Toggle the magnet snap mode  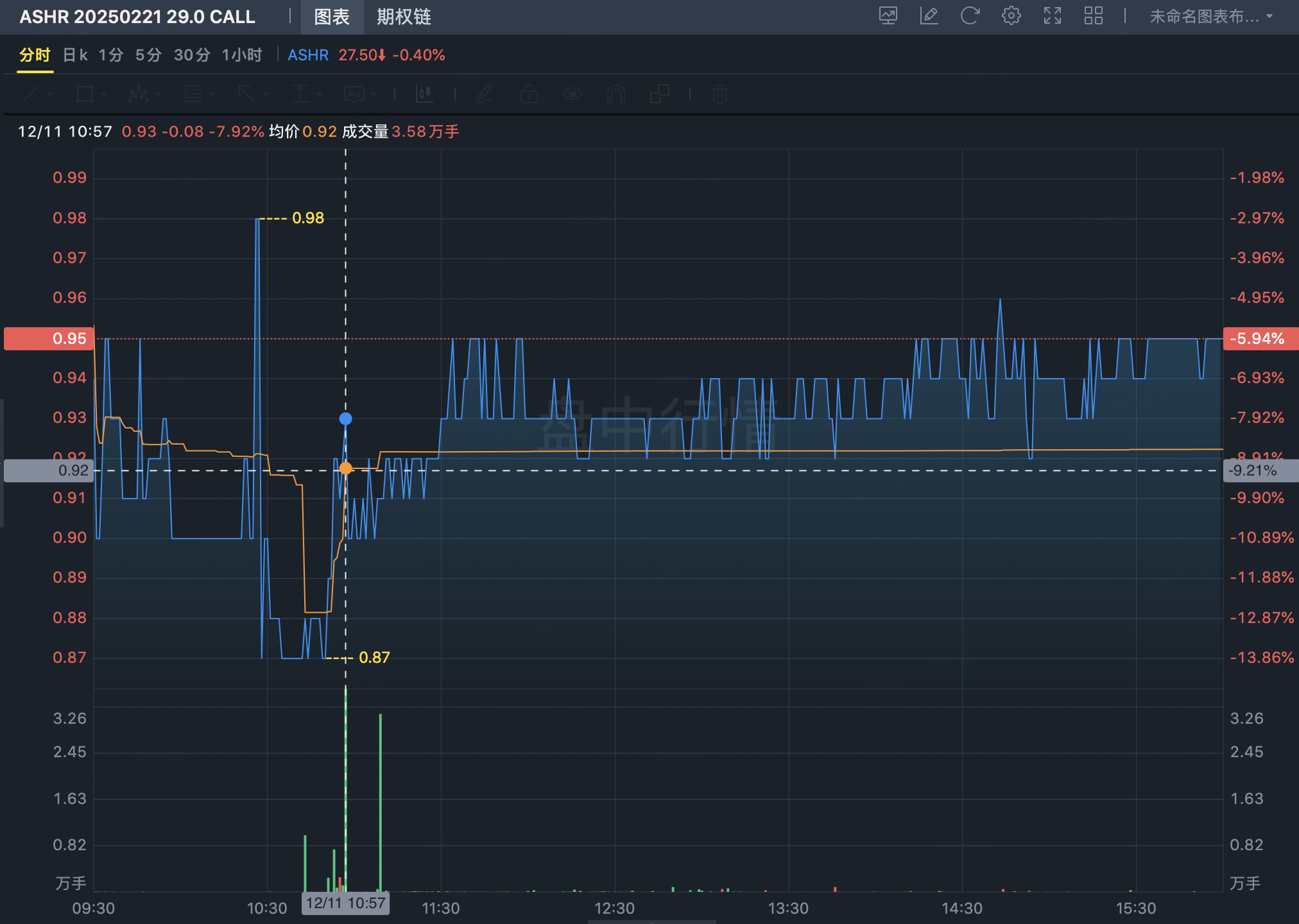[616, 94]
